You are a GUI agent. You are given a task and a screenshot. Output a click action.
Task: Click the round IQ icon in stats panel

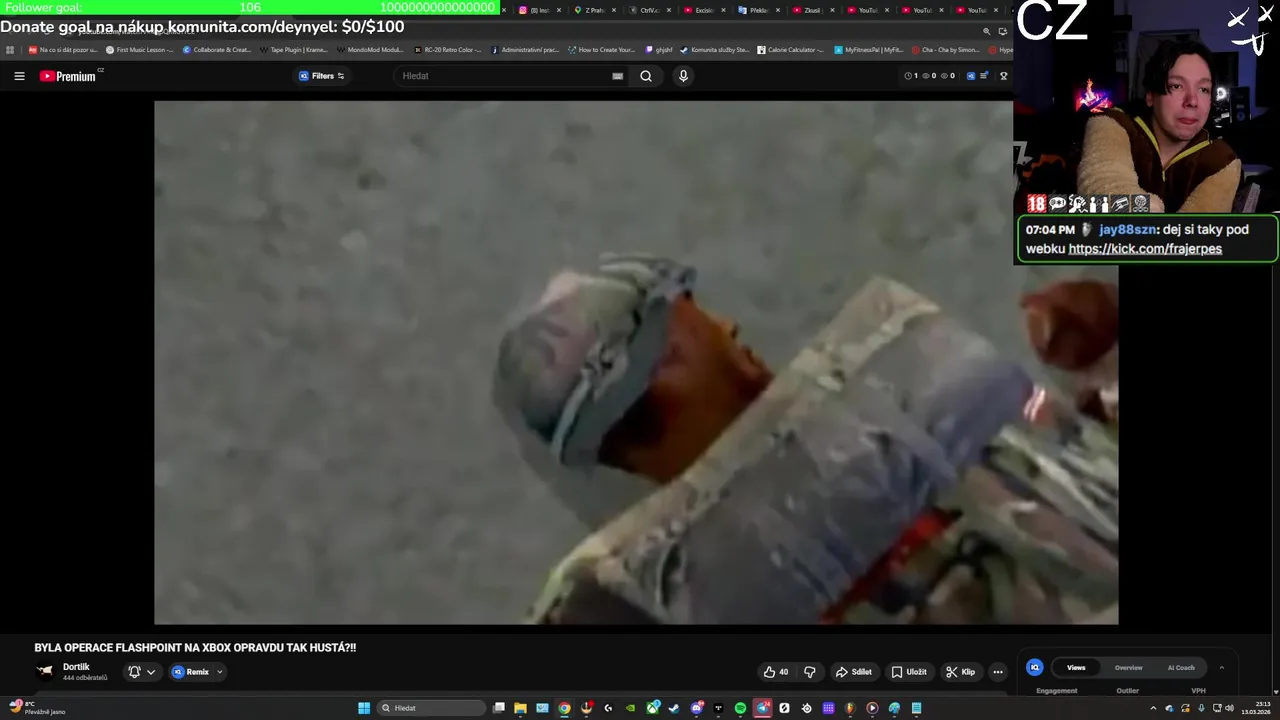(x=1035, y=667)
